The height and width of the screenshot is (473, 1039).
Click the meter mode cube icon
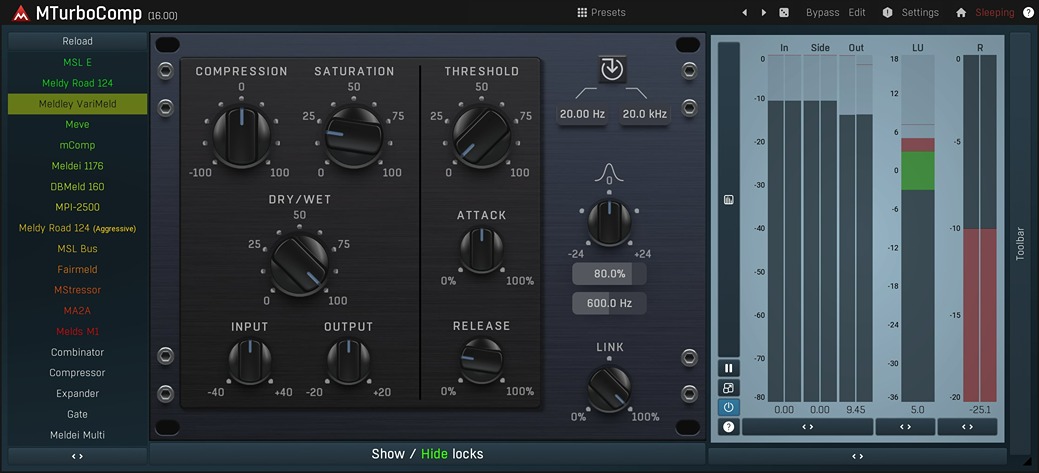[729, 388]
